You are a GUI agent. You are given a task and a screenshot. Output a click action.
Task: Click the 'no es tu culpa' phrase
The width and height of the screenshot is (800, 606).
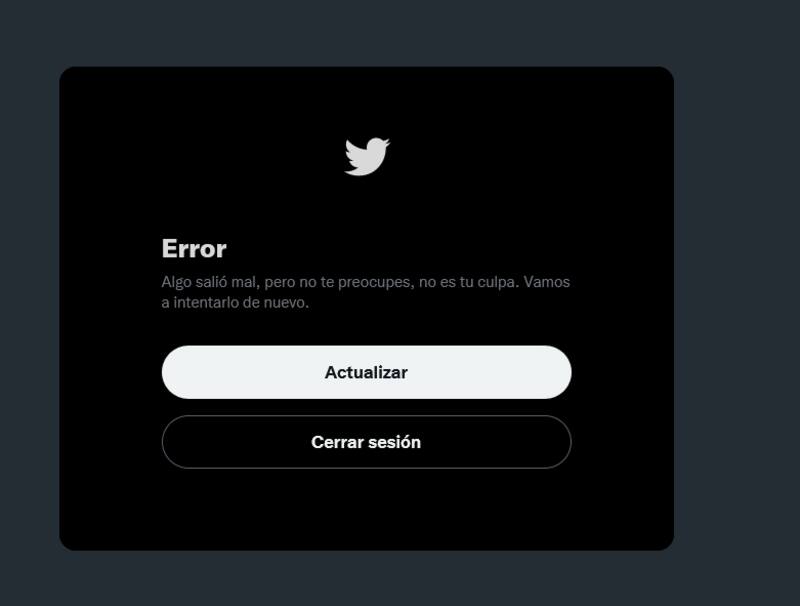468,282
